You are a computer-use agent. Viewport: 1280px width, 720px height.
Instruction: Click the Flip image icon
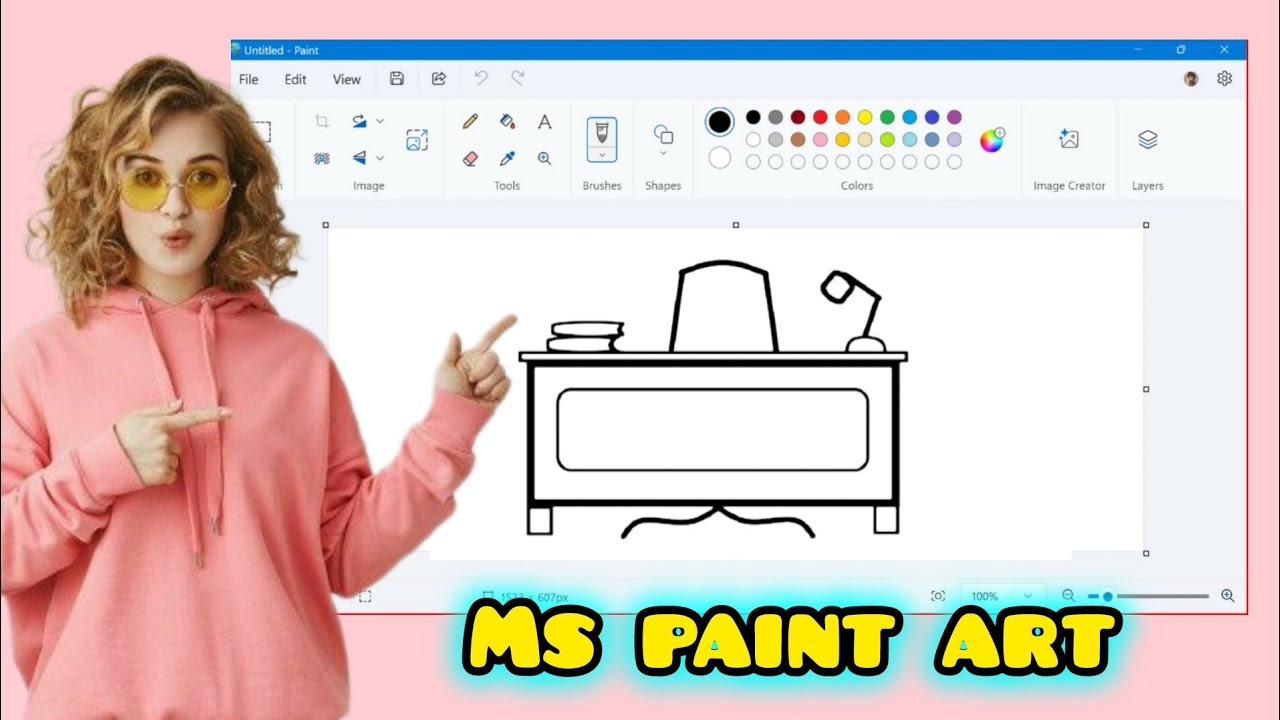[x=359, y=157]
